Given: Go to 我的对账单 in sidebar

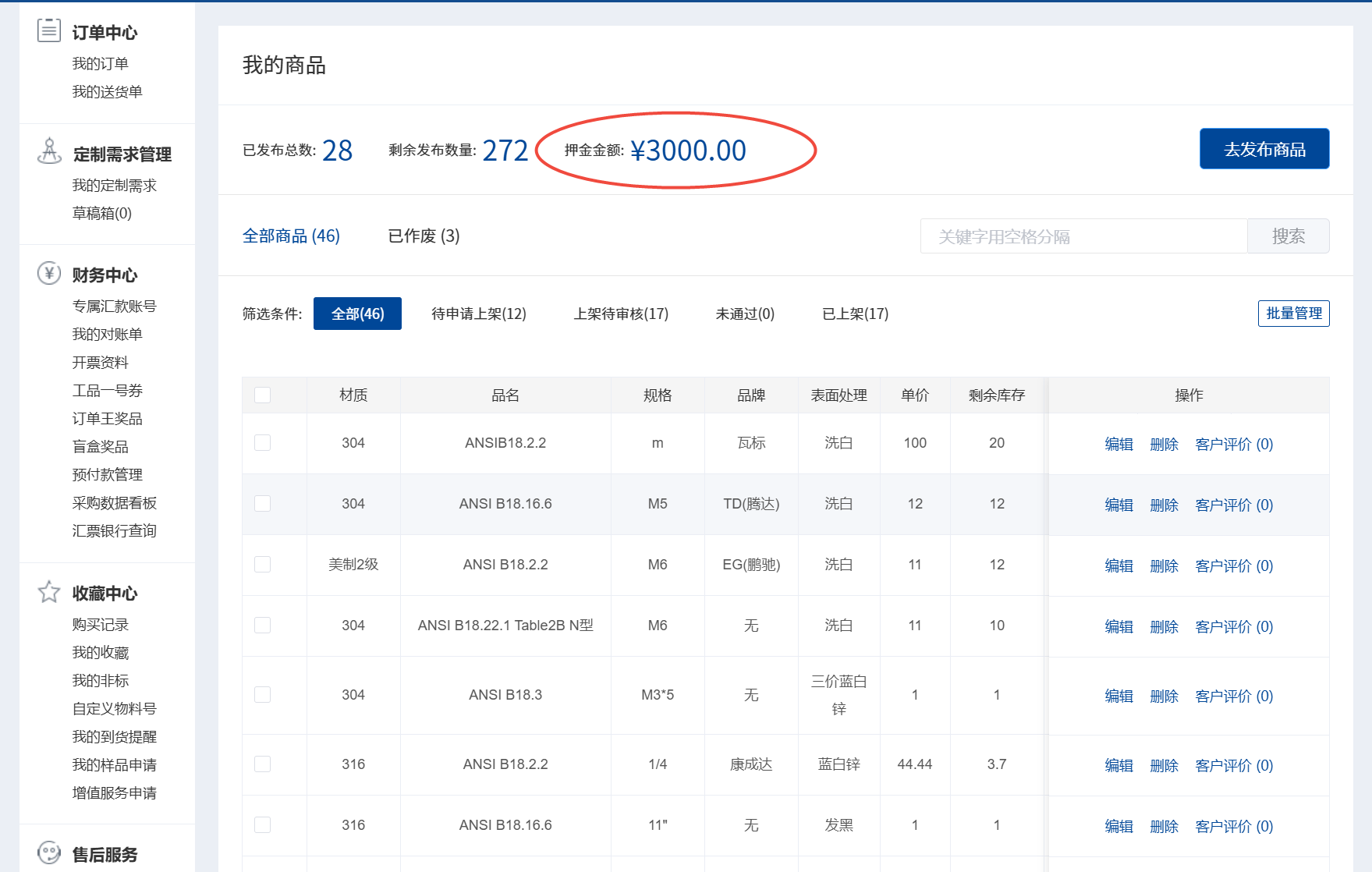Looking at the screenshot, I should tap(108, 335).
